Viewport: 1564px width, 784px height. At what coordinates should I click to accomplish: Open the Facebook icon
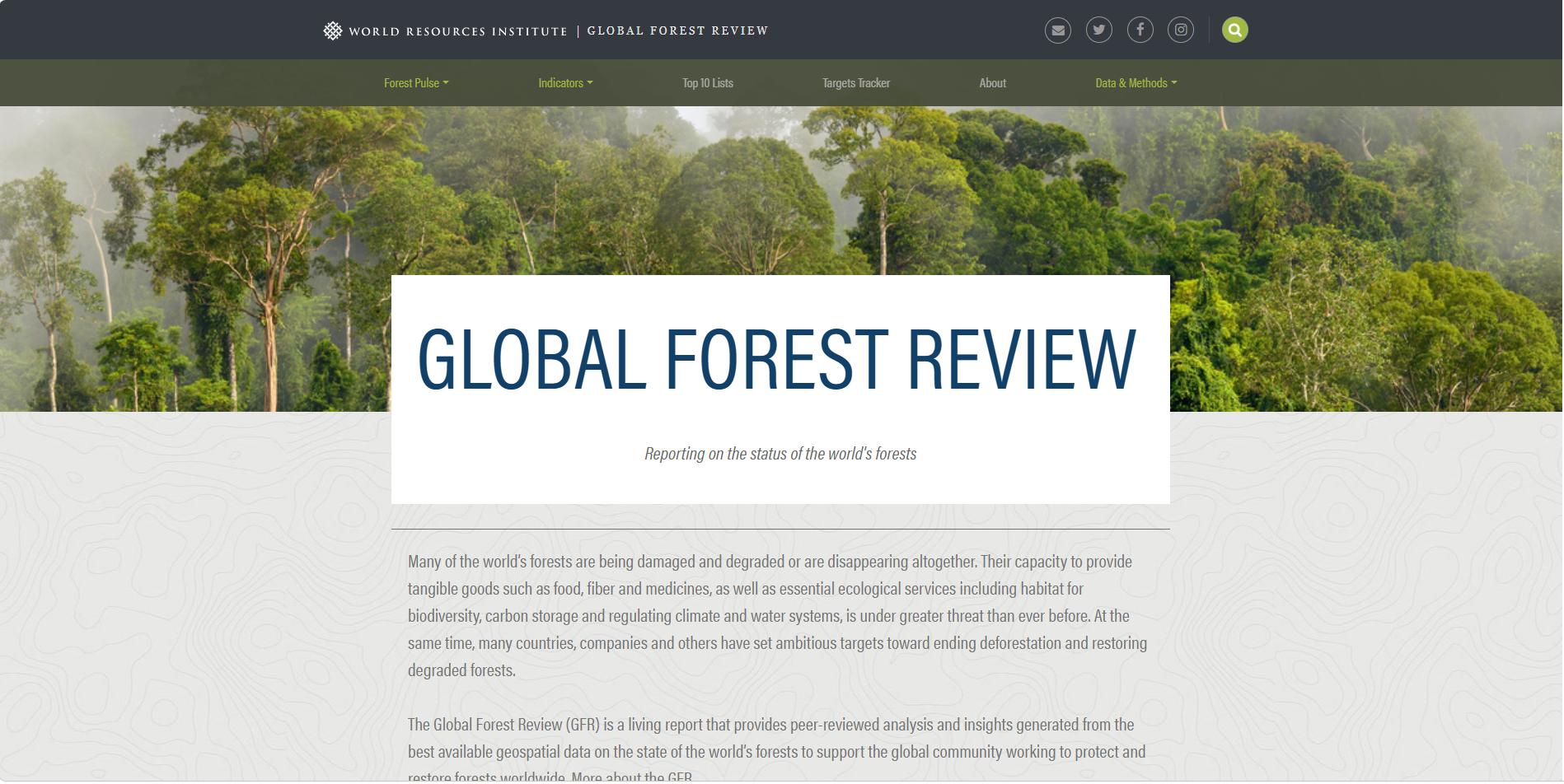click(1140, 30)
